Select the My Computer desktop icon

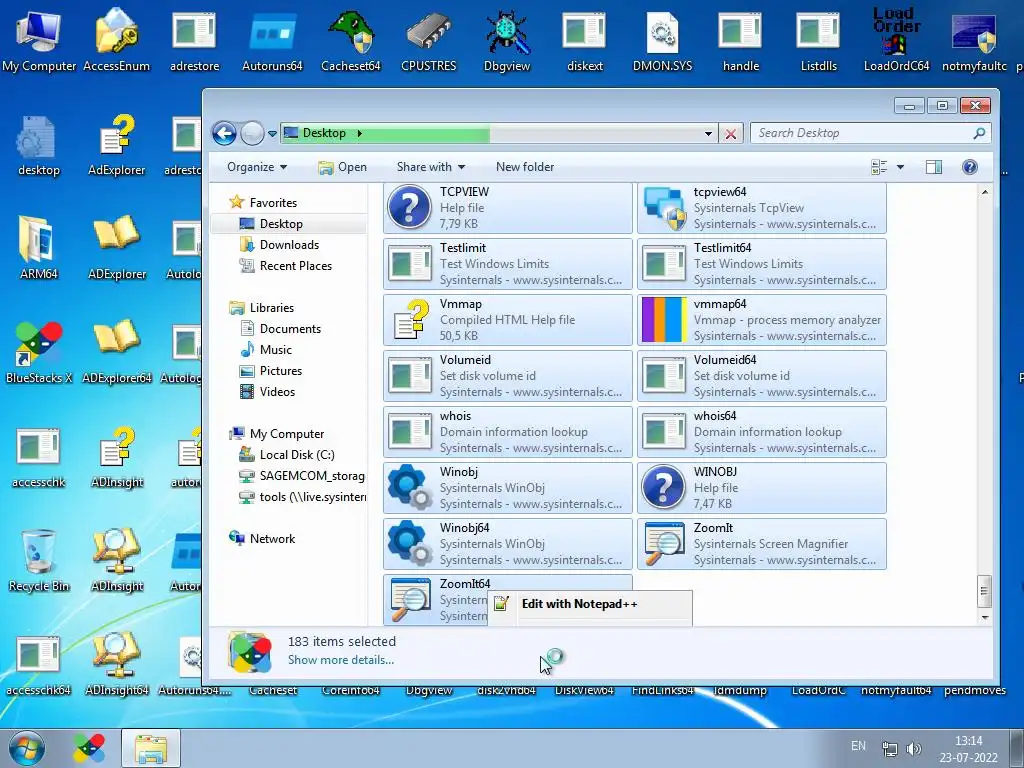click(x=39, y=39)
